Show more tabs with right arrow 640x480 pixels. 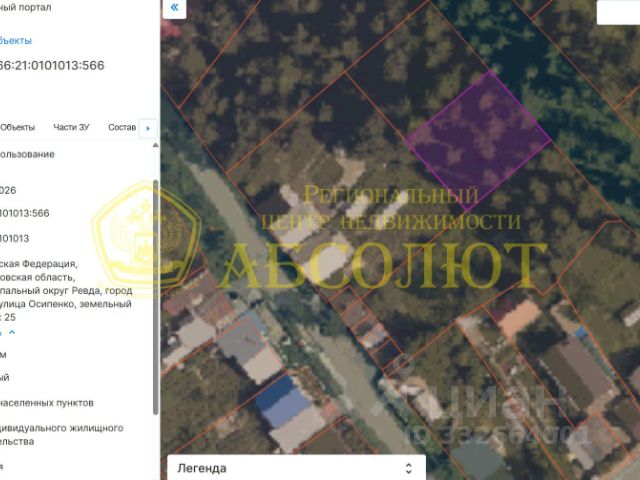coord(148,128)
